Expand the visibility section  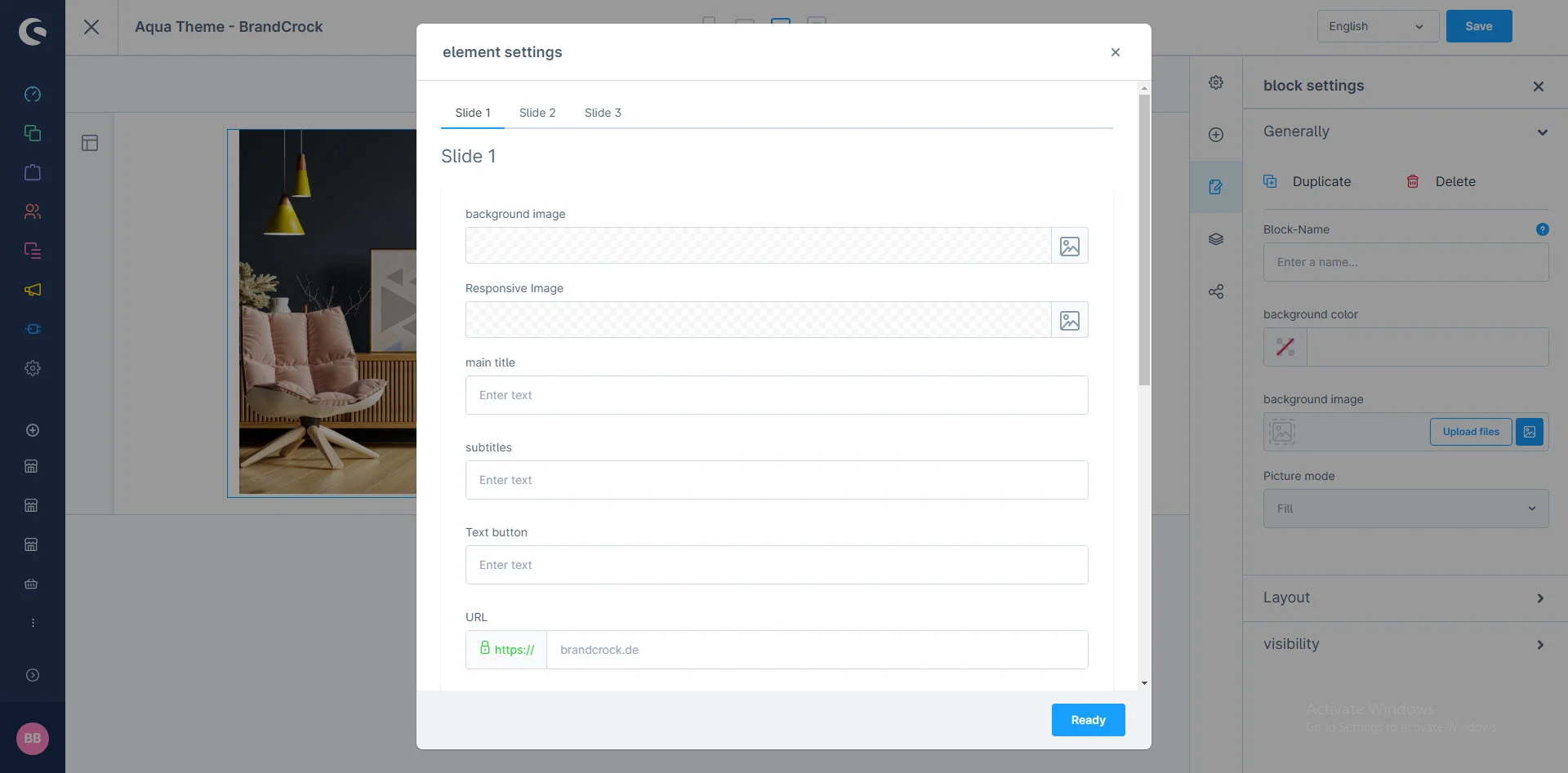[x=1405, y=644]
